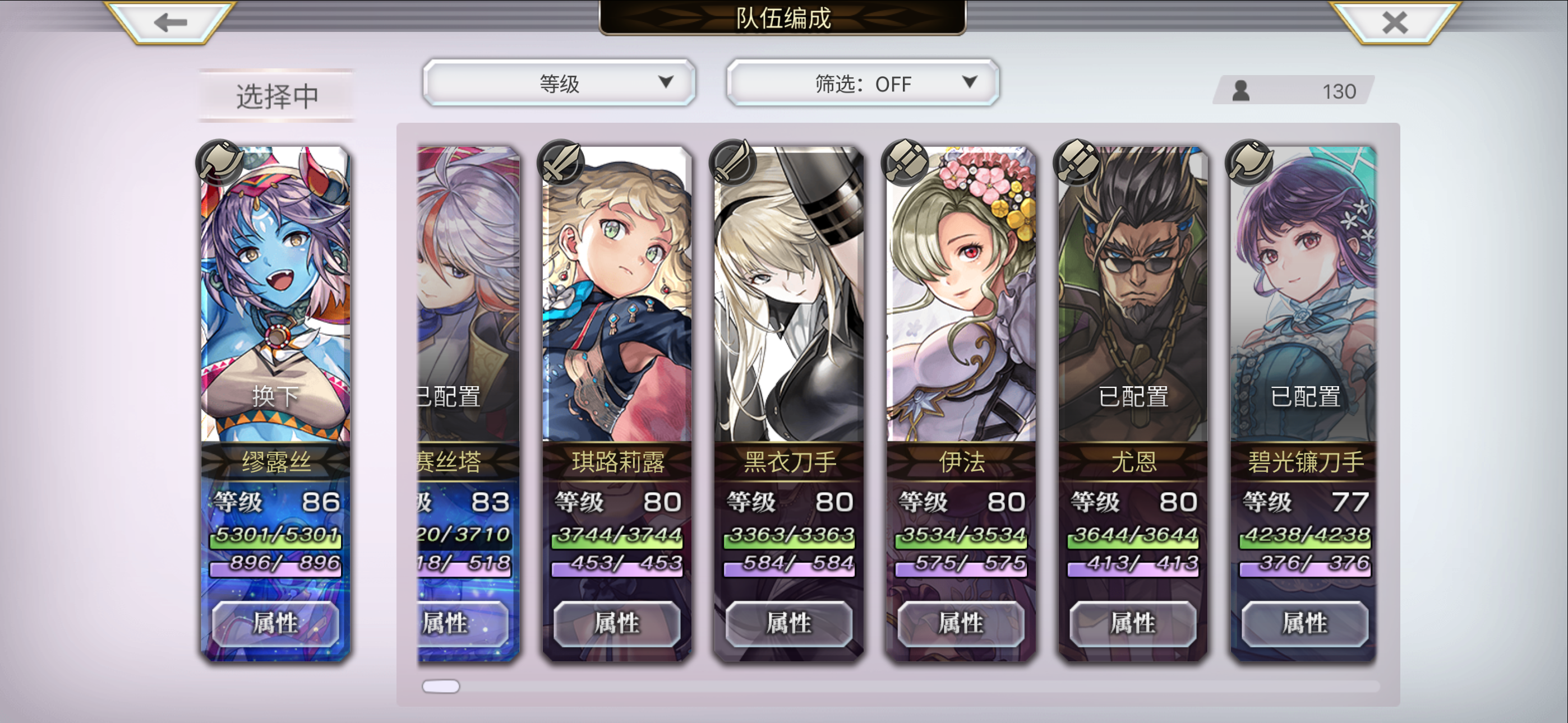Click the character count icon showing 130

(1240, 91)
